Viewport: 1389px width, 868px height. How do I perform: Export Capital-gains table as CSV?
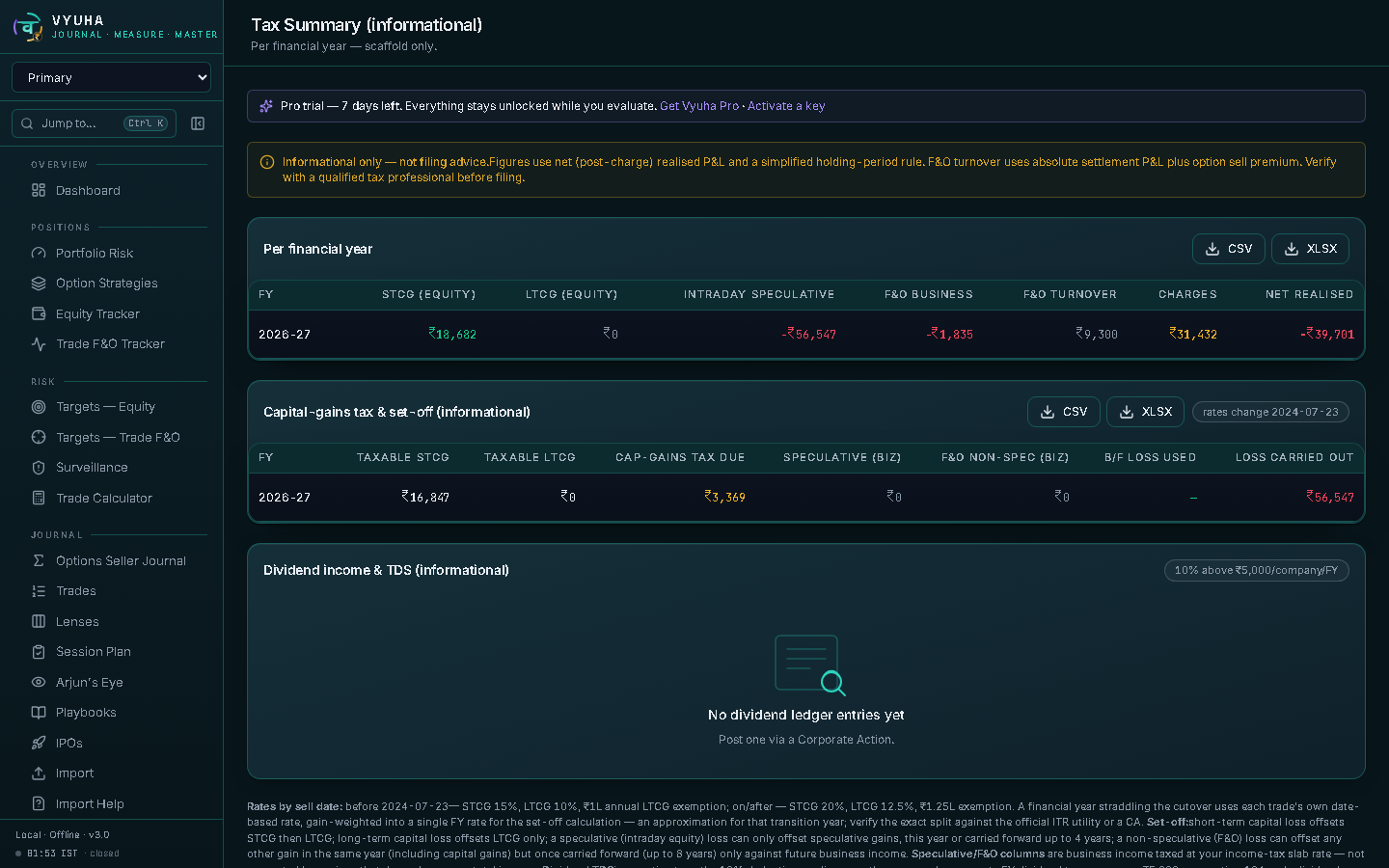pyautogui.click(x=1063, y=412)
